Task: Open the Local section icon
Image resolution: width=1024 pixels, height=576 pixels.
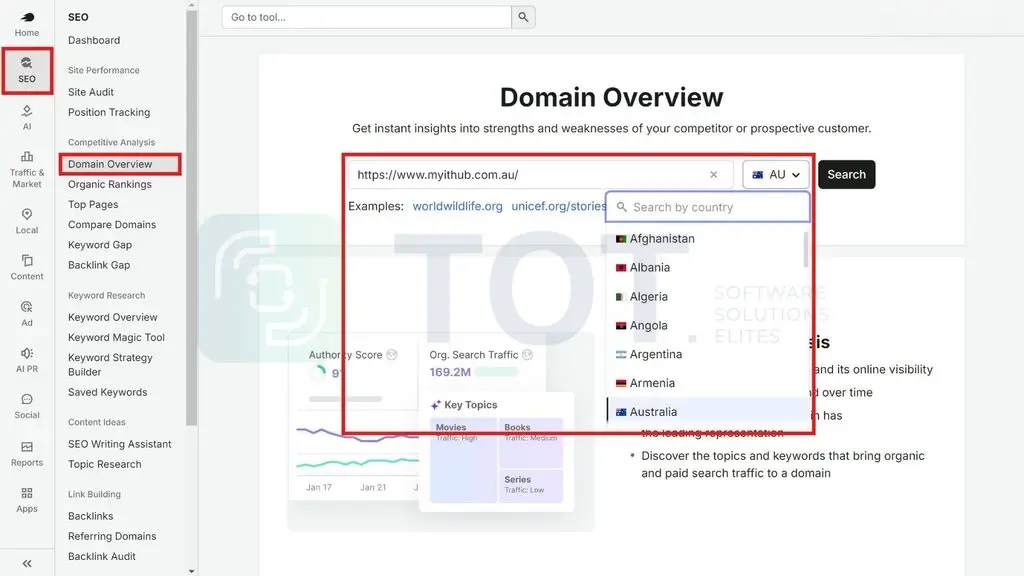Action: (27, 221)
